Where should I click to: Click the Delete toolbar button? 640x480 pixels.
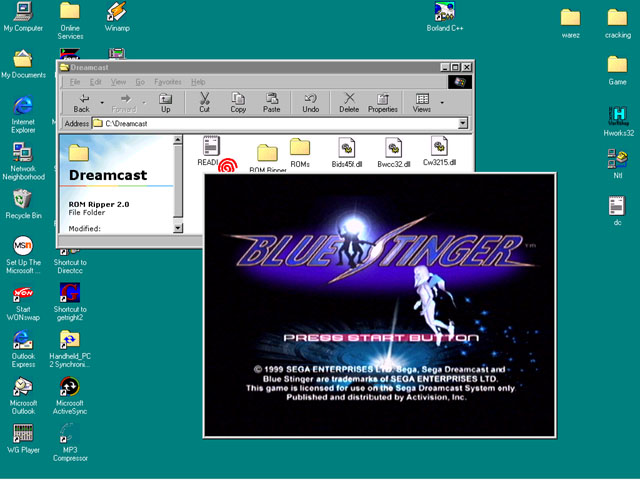point(349,103)
